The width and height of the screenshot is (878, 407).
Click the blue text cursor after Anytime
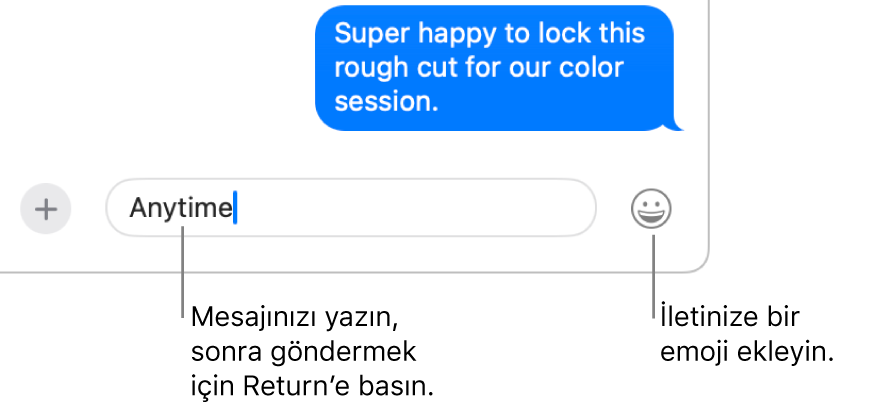pos(235,208)
